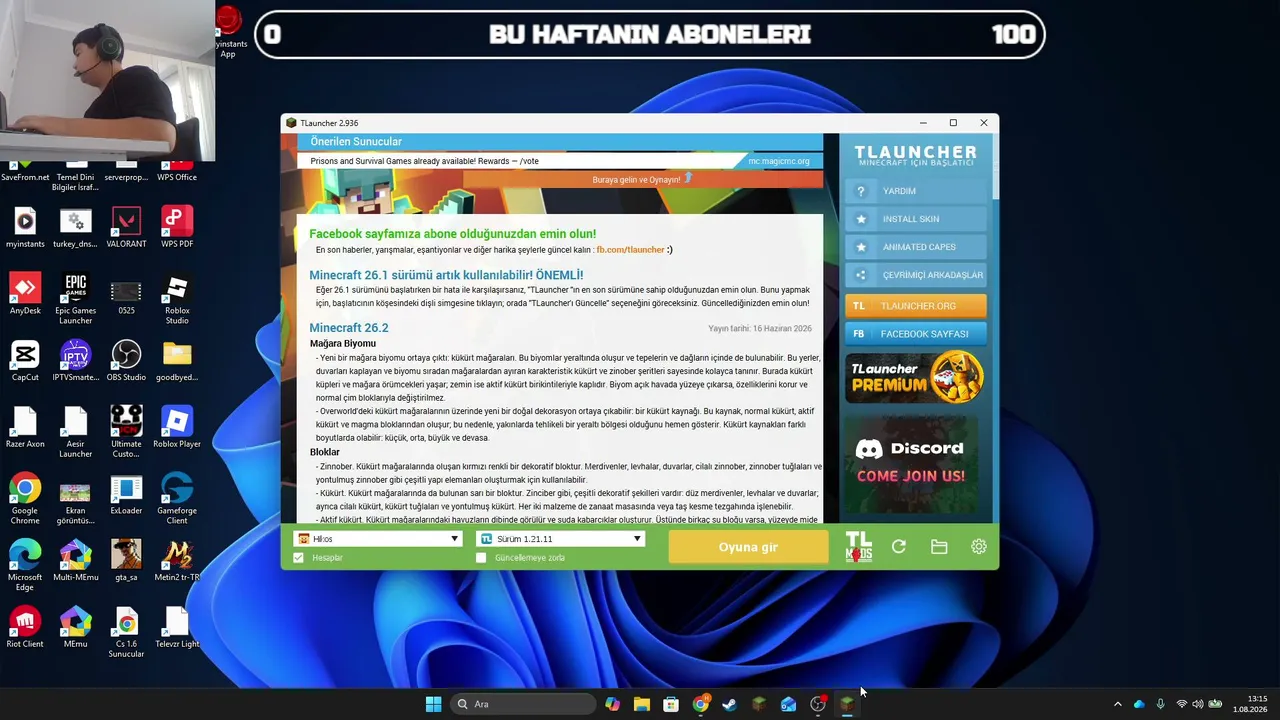Select the MEmu desktop icon

click(x=76, y=627)
